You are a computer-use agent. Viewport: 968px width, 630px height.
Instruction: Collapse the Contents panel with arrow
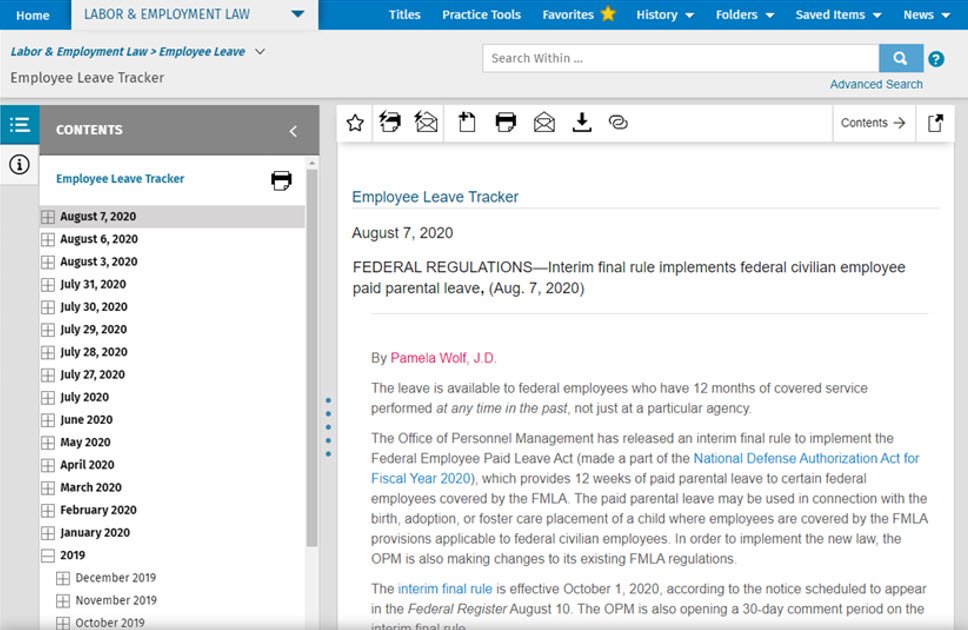tap(293, 130)
